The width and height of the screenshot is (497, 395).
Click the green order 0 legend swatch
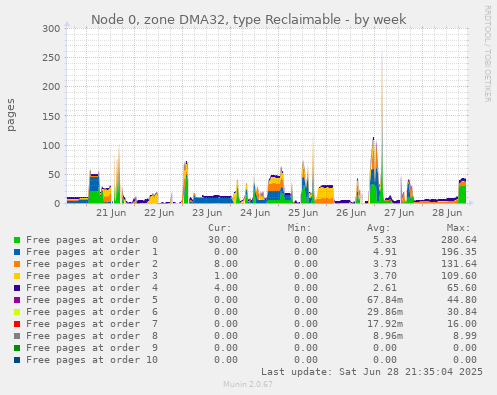[x=17, y=240]
